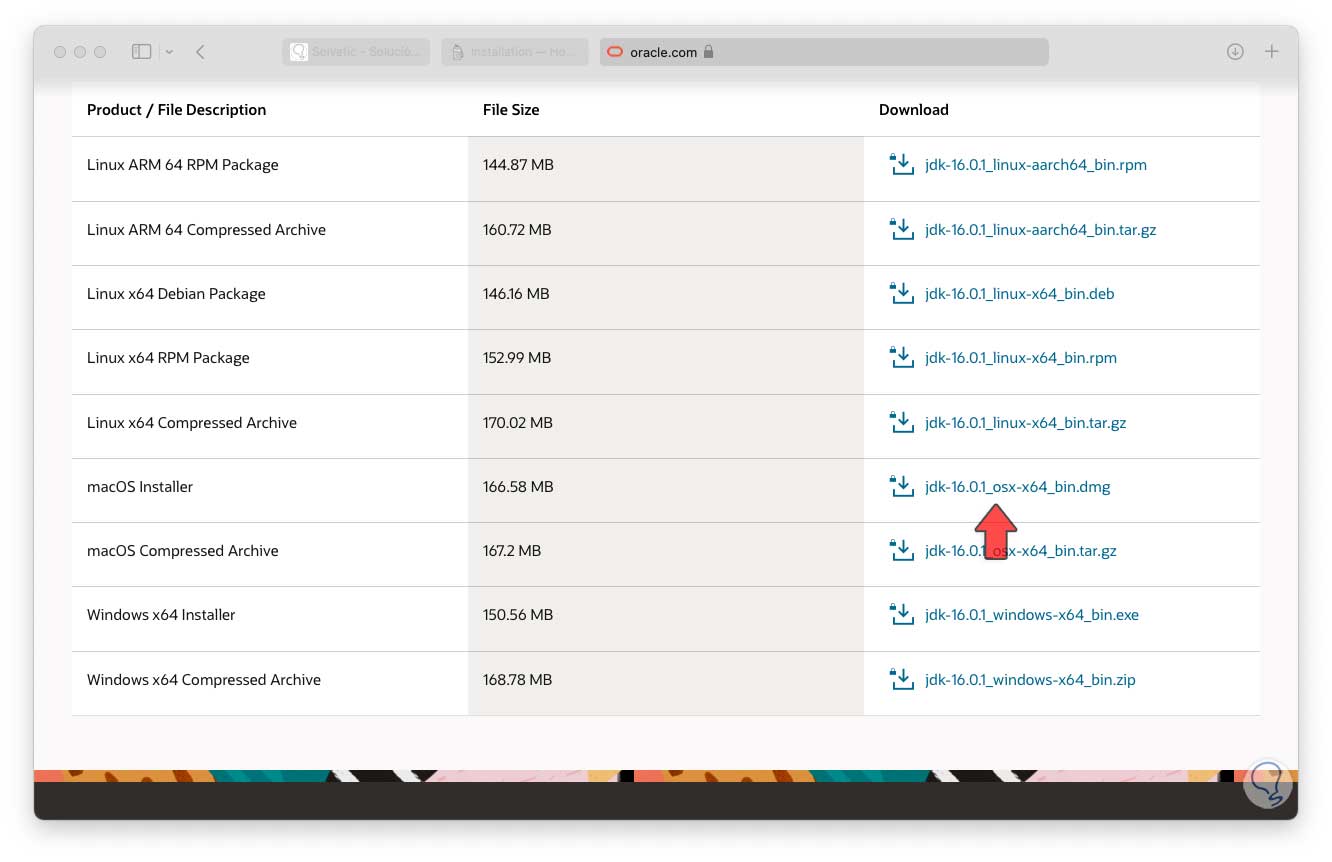Select "macOS Compressed Archive" text
This screenshot has width=1332, height=862.
(183, 551)
